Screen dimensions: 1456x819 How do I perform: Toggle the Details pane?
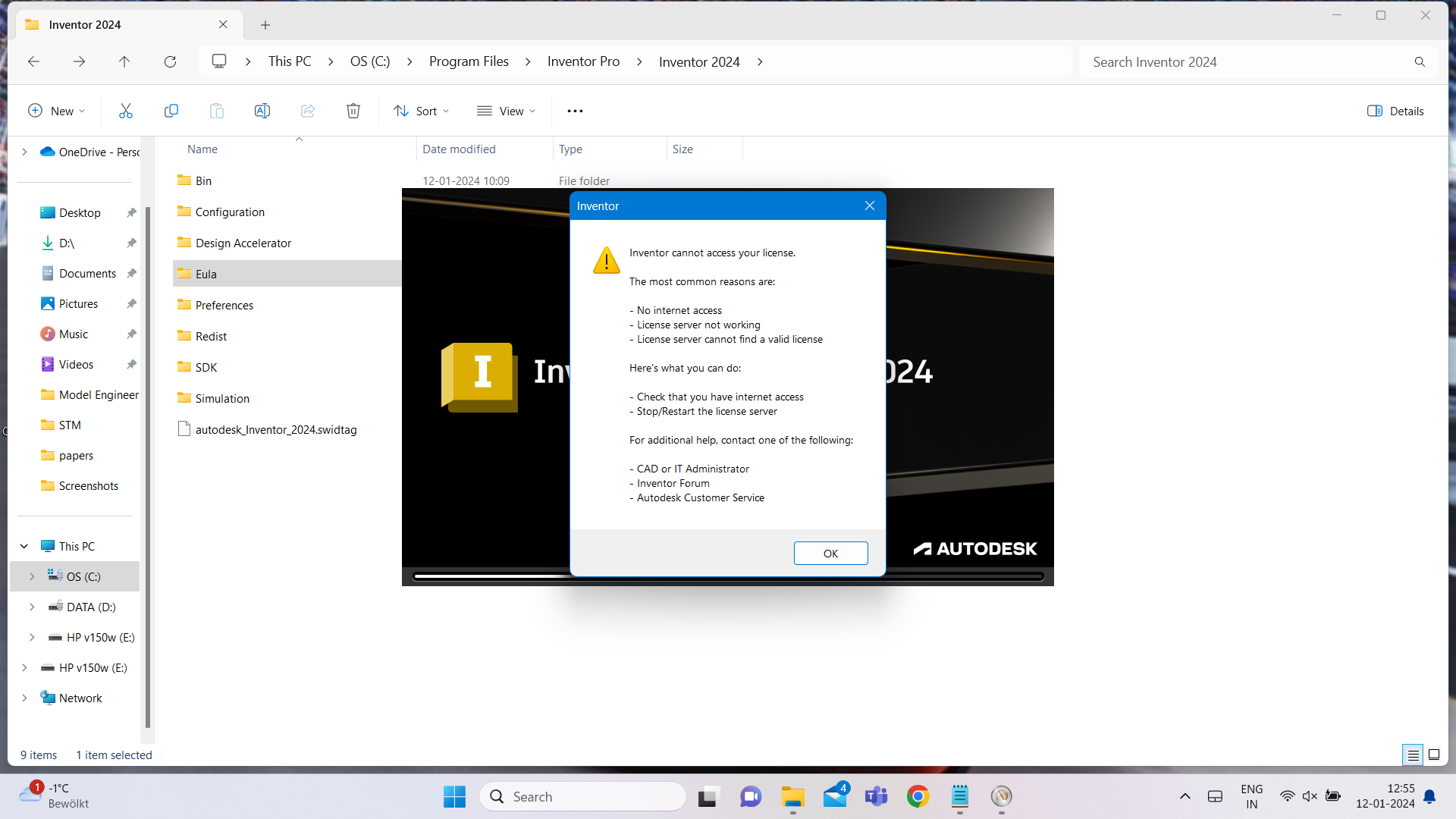point(1395,111)
